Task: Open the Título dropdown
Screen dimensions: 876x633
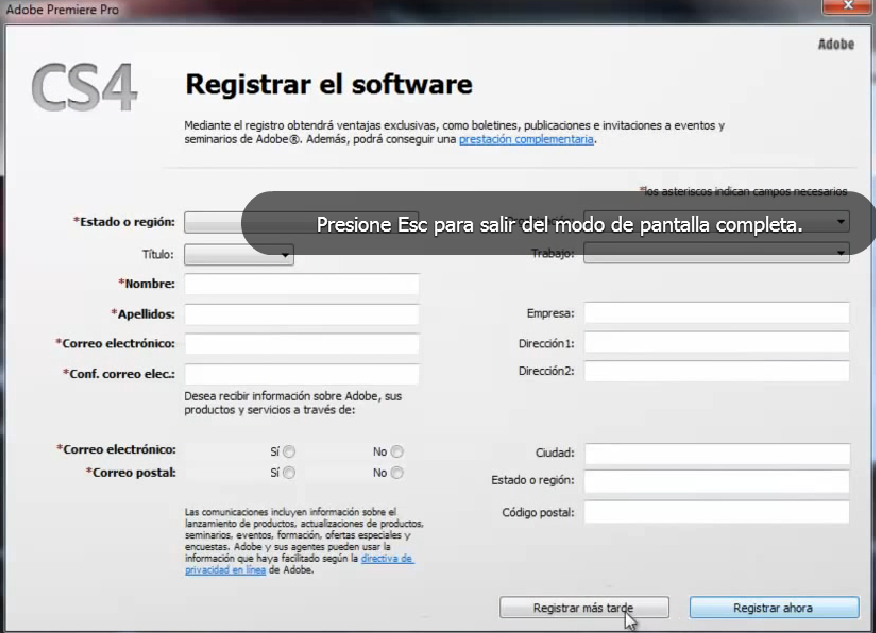Action: coord(239,255)
